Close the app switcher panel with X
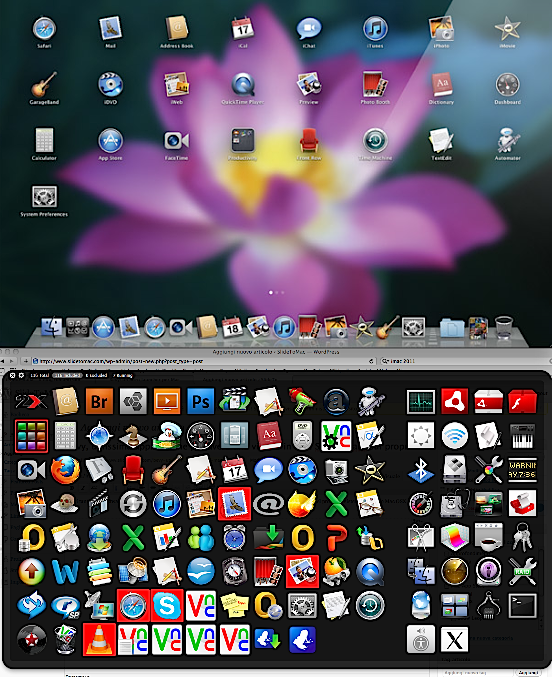This screenshot has height=677, width=552. coord(13,375)
